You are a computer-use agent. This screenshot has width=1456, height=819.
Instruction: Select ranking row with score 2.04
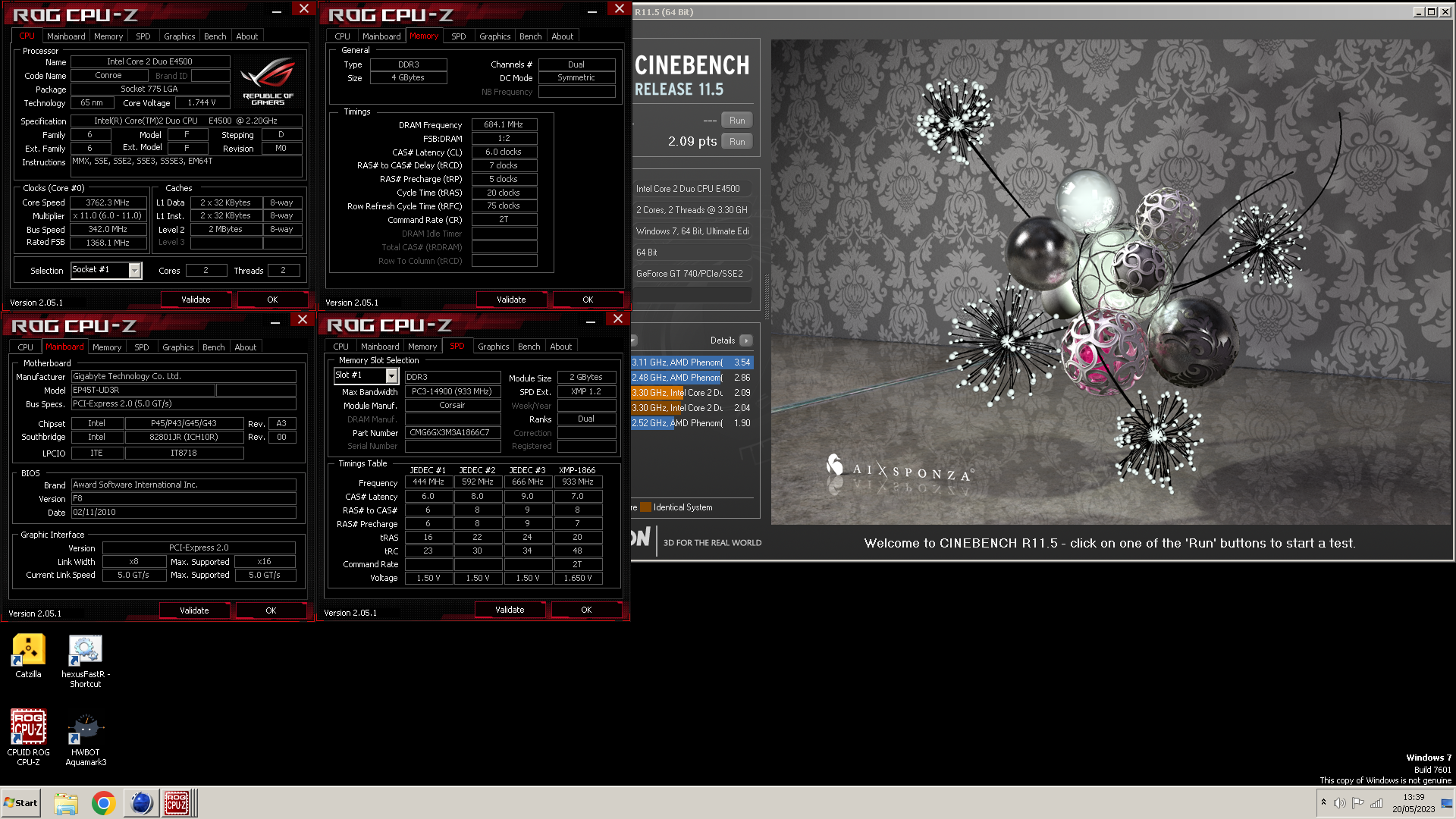pyautogui.click(x=692, y=408)
